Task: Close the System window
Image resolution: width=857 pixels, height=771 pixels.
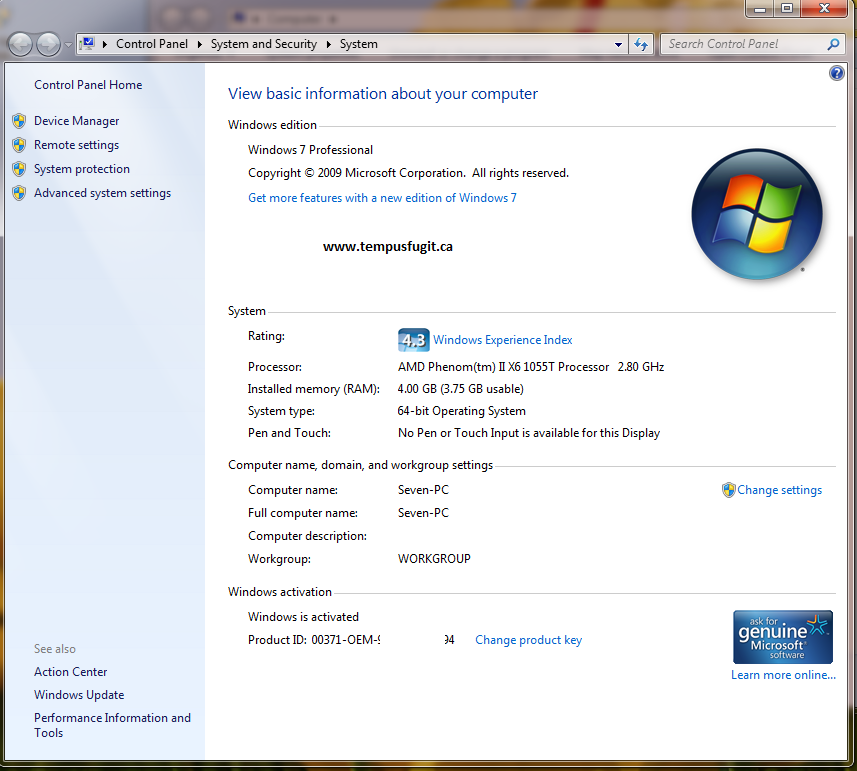Action: click(824, 8)
